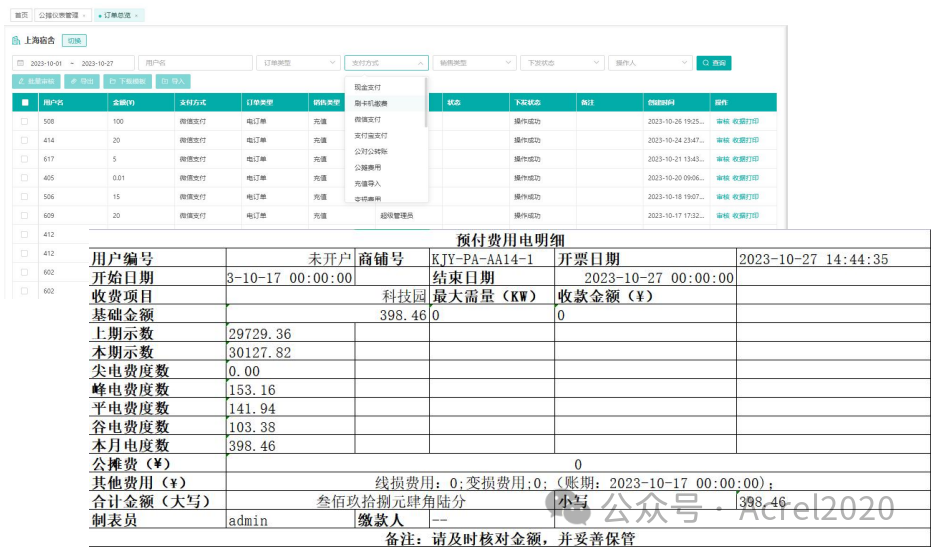933x557 pixels.
Task: Close the 公摊仪表管理 tab with its x
Action: click(x=84, y=15)
